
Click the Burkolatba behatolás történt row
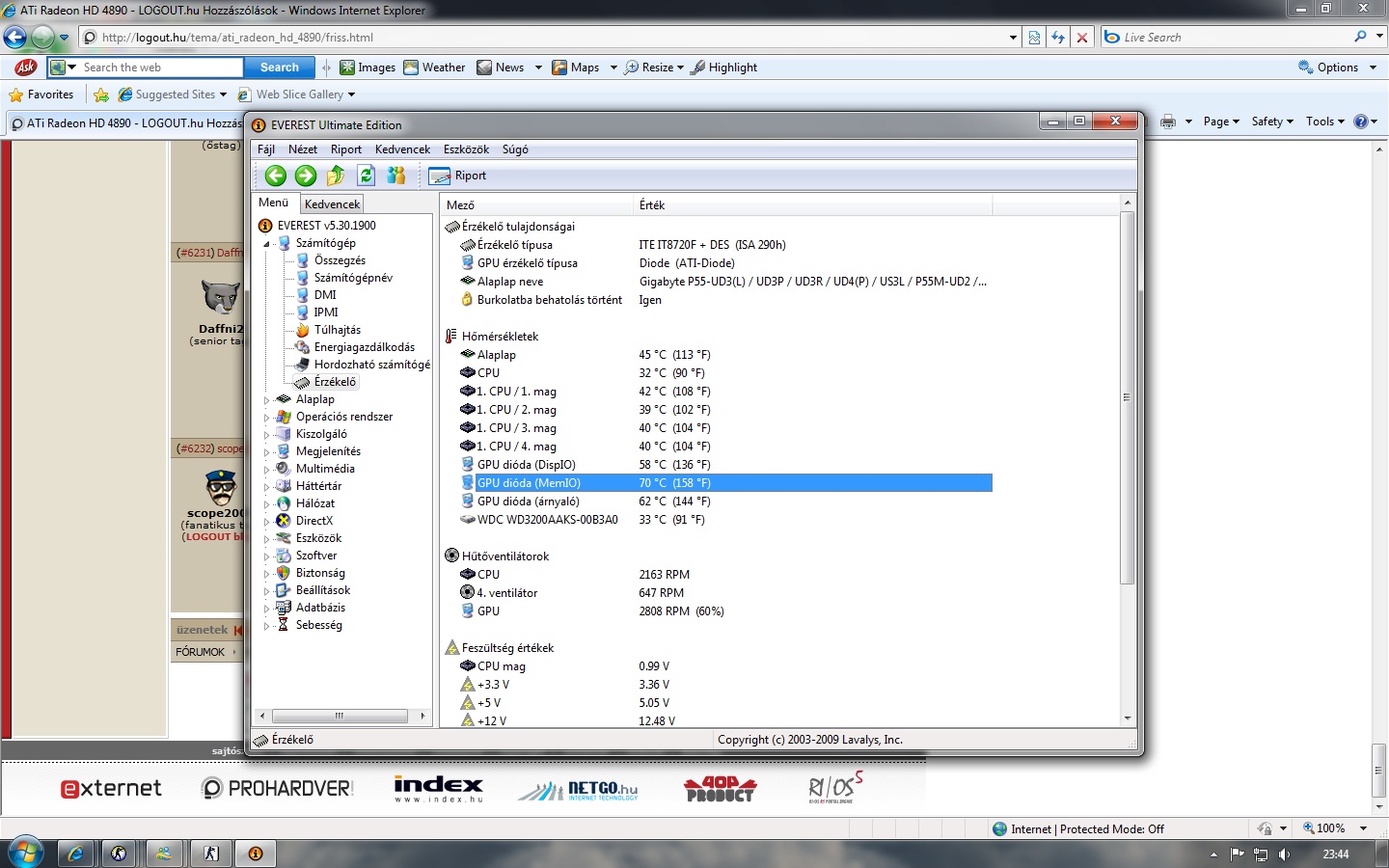pyautogui.click(x=725, y=300)
